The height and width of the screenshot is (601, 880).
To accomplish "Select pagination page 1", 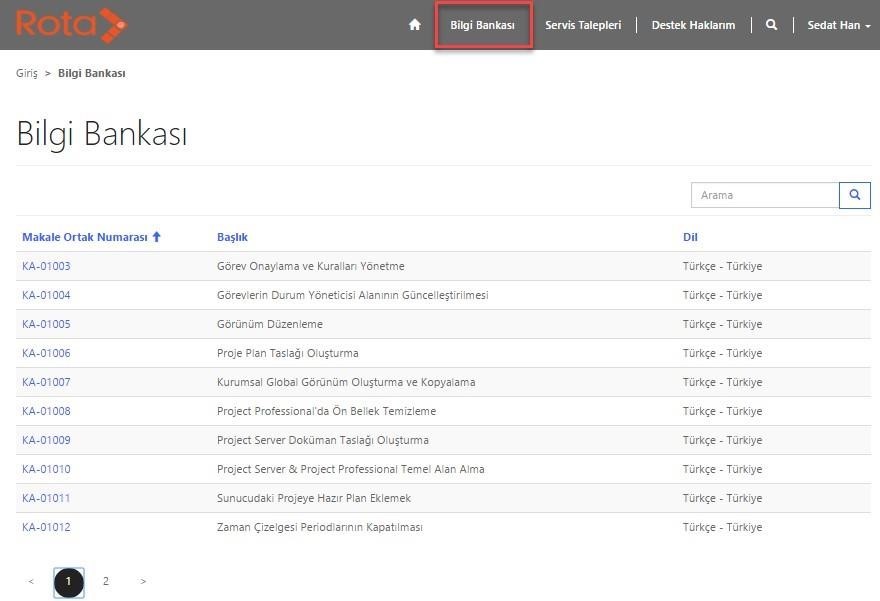I will 68,582.
